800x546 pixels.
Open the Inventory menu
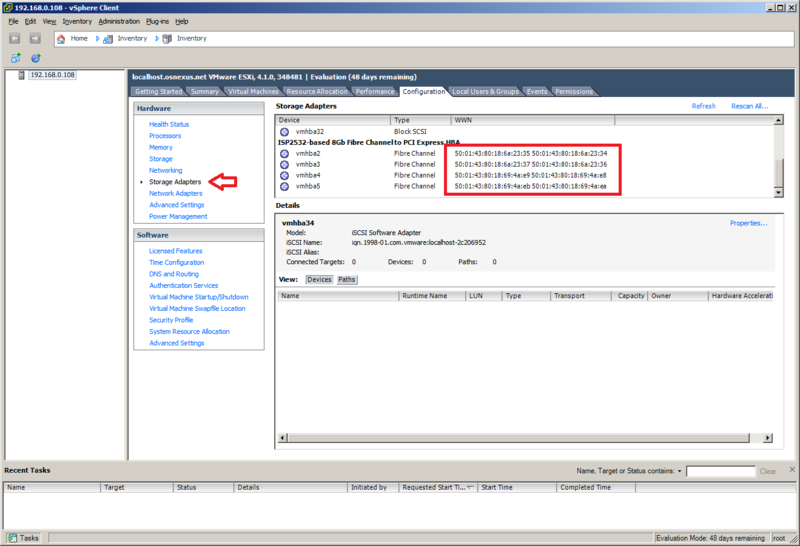click(77, 21)
